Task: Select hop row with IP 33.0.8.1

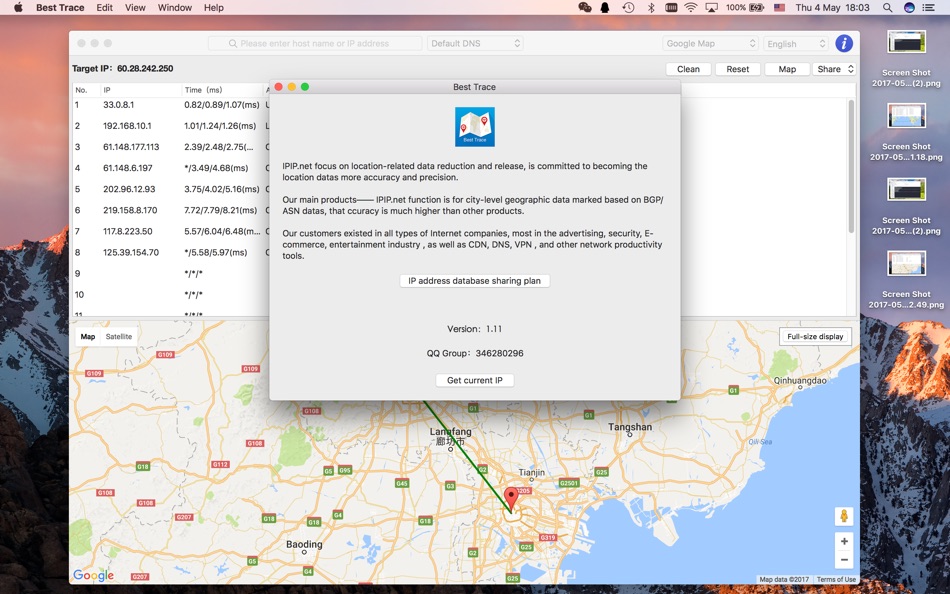Action: pyautogui.click(x=170, y=105)
